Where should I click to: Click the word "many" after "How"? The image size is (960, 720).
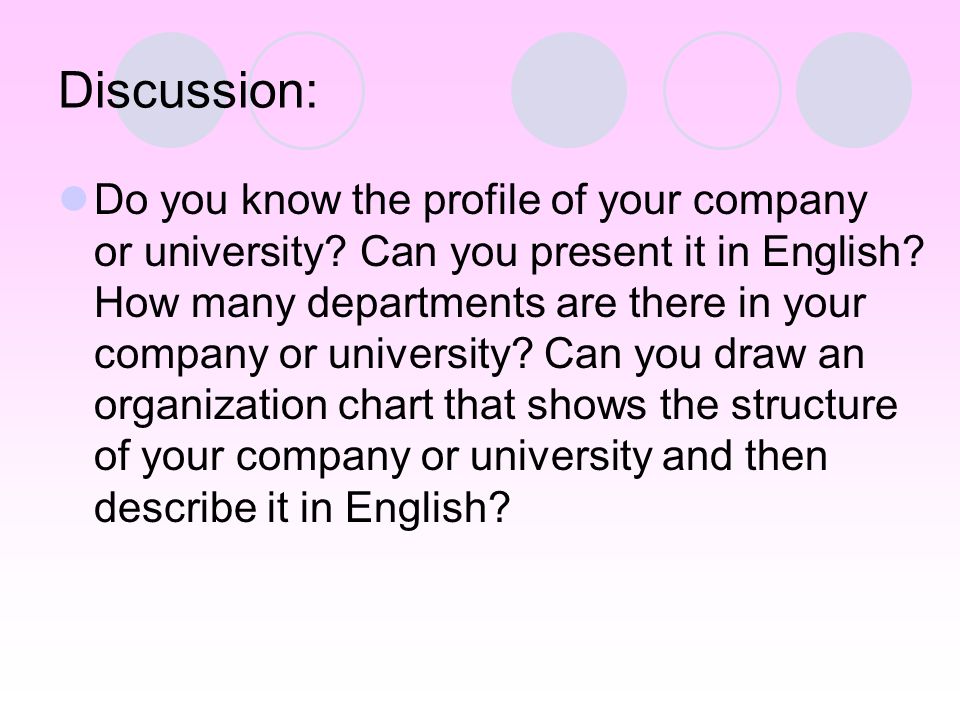coord(243,306)
